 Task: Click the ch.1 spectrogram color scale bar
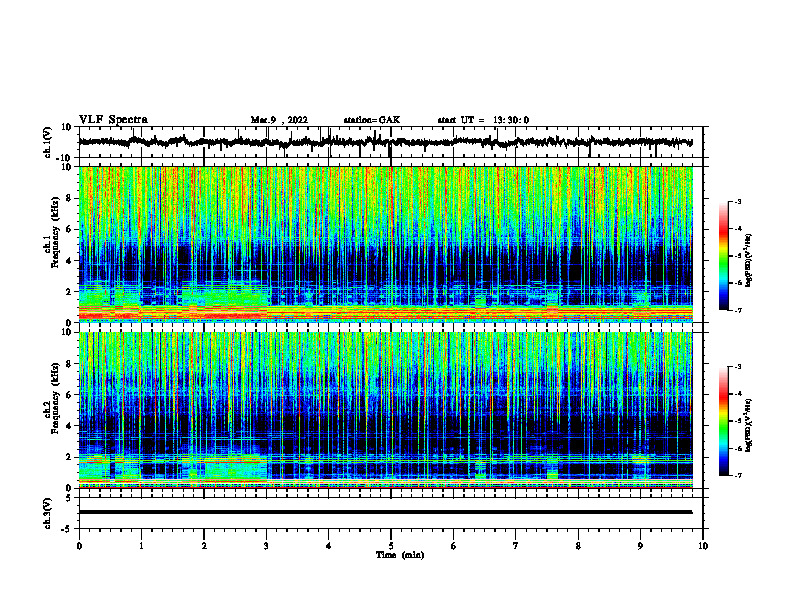point(724,256)
